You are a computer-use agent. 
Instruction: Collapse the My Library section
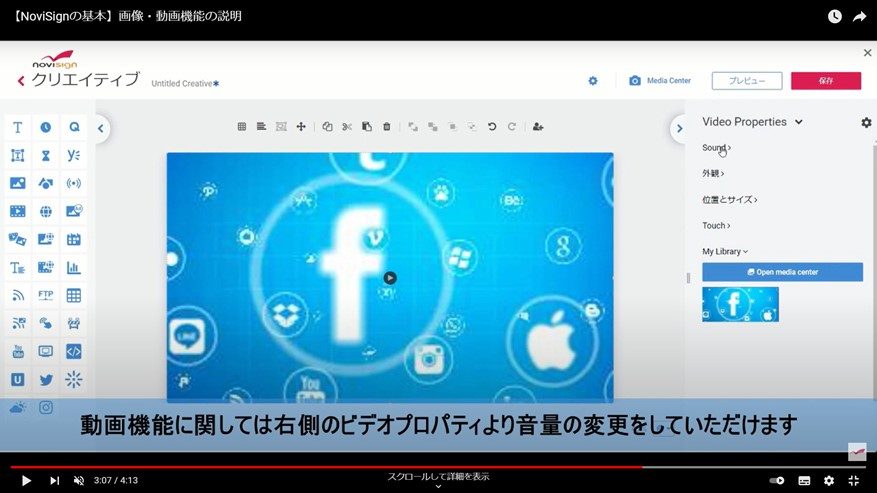(725, 252)
